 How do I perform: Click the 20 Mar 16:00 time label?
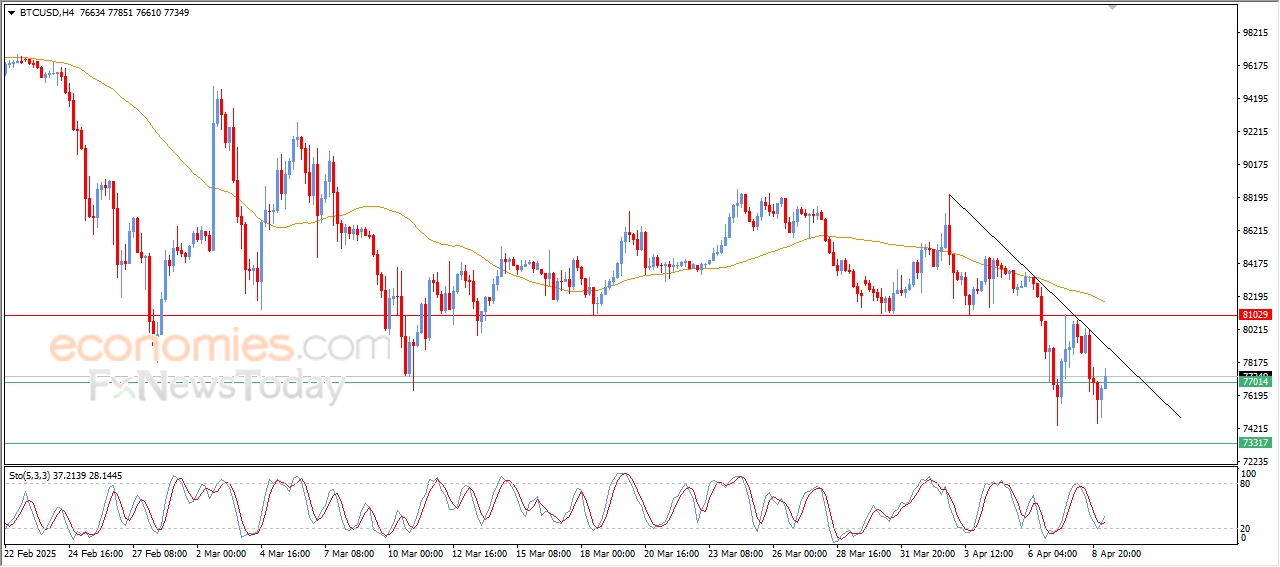[671, 553]
